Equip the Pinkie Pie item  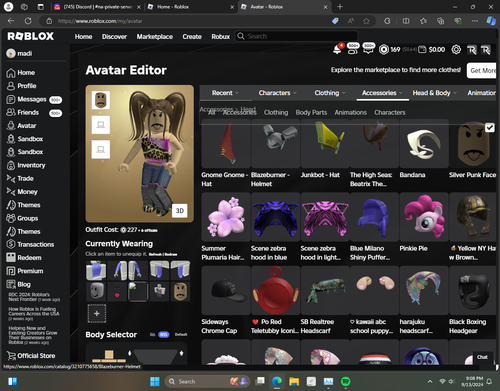pos(424,217)
